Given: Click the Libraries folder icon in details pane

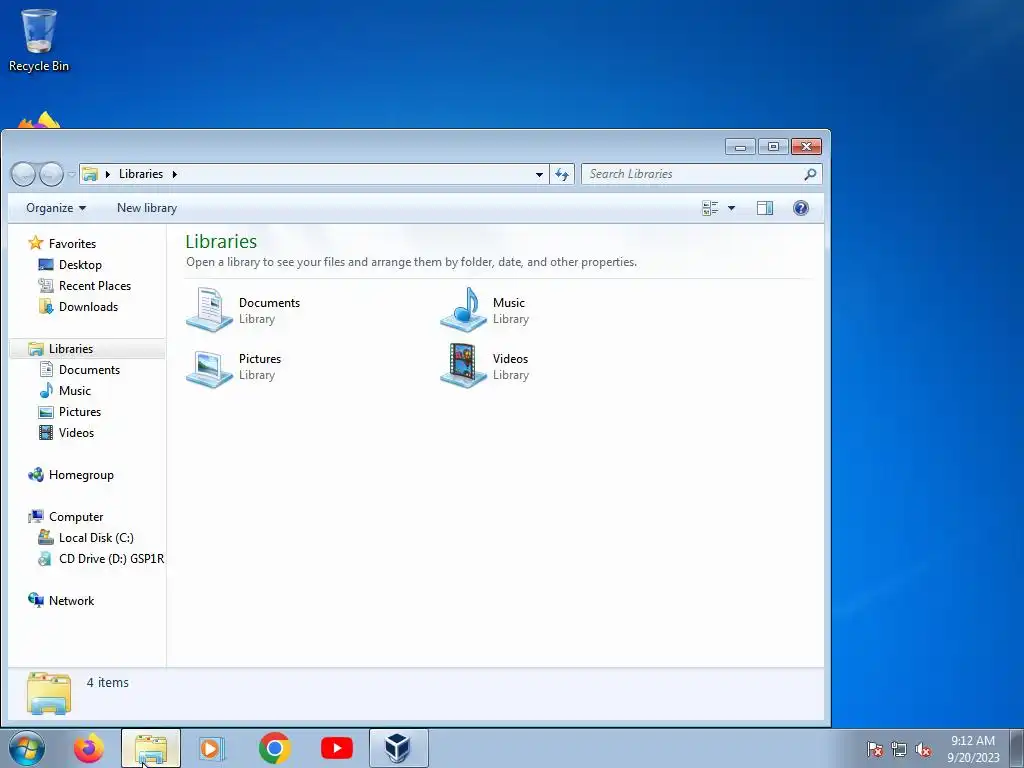Looking at the screenshot, I should (48, 694).
